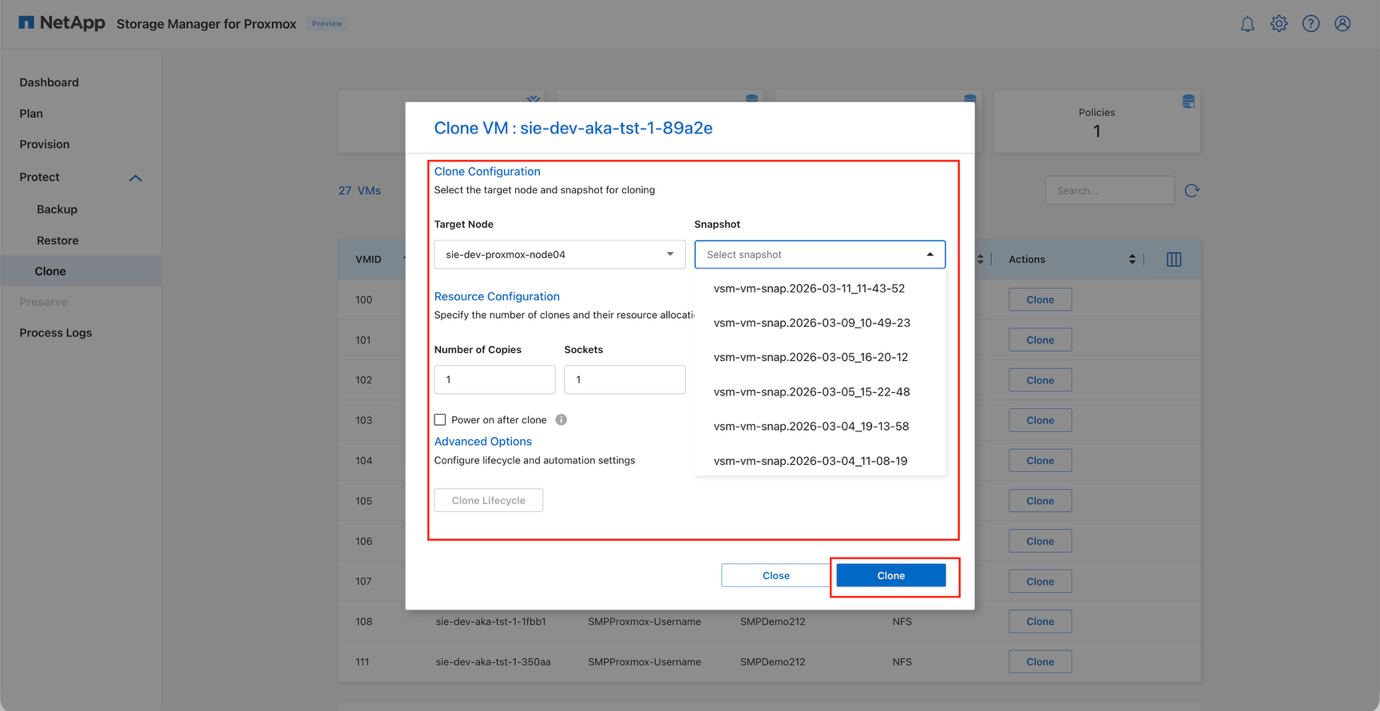This screenshot has height=711, width=1380.
Task: Click the VM search field
Action: [1110, 189]
